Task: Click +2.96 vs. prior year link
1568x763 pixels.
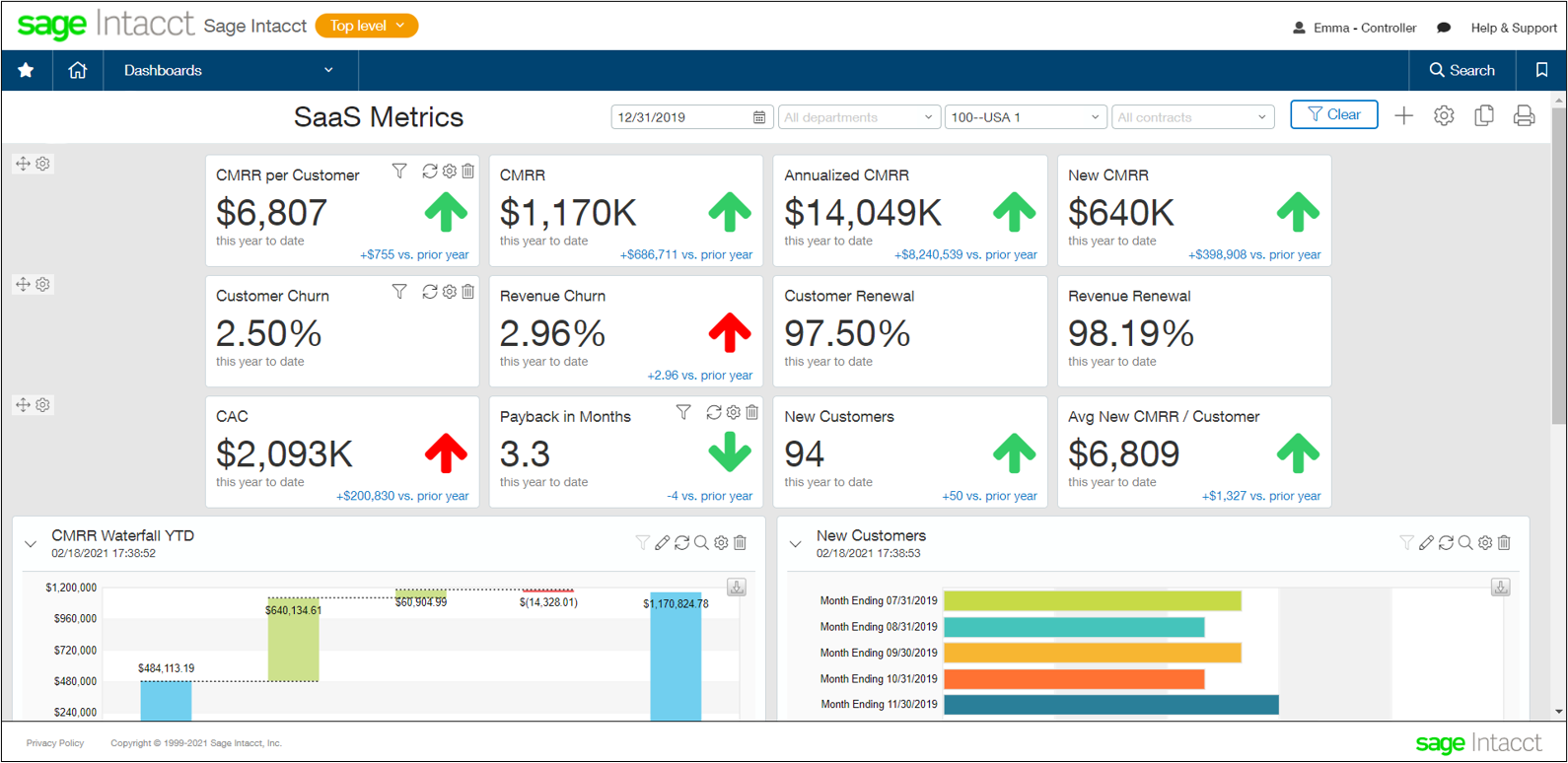Action: click(699, 376)
